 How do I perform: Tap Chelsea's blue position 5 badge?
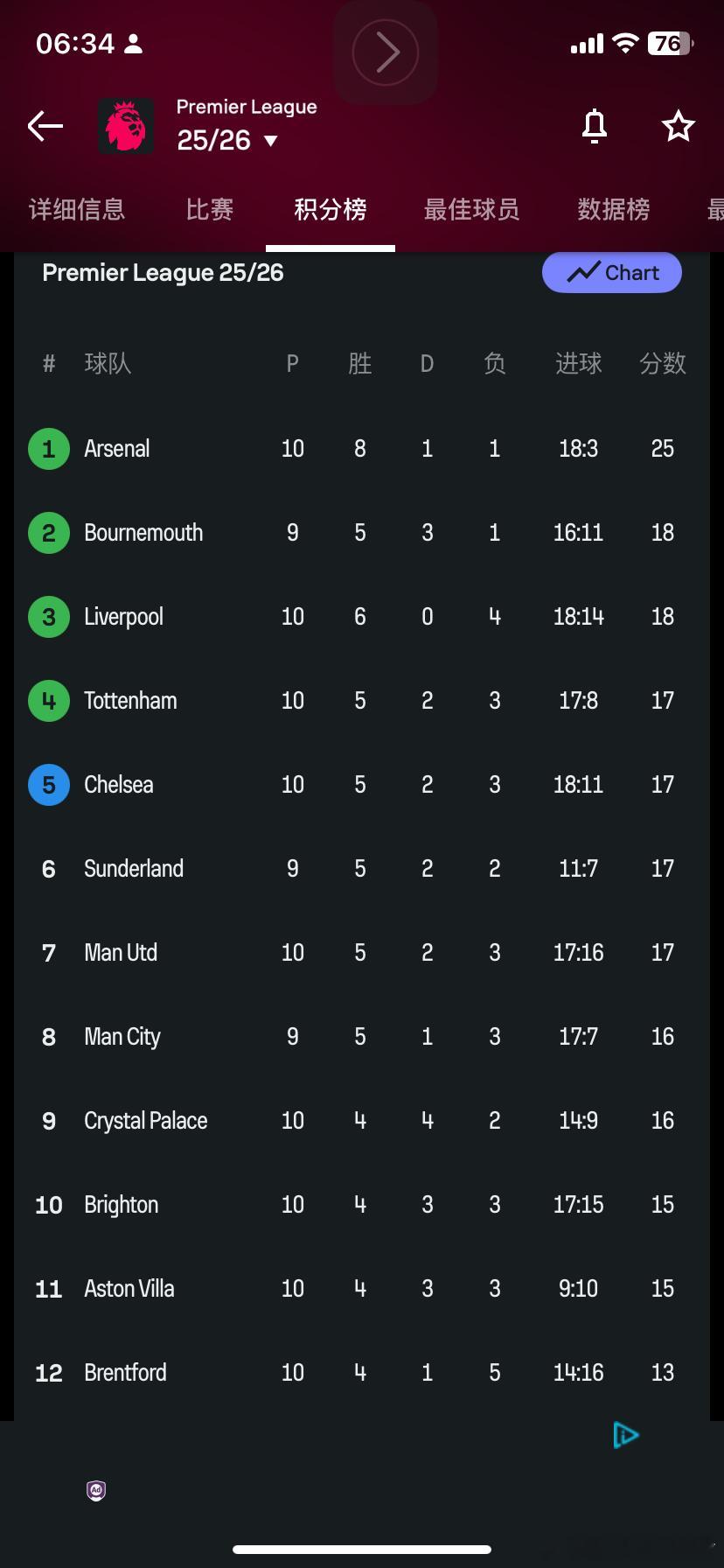click(x=49, y=785)
